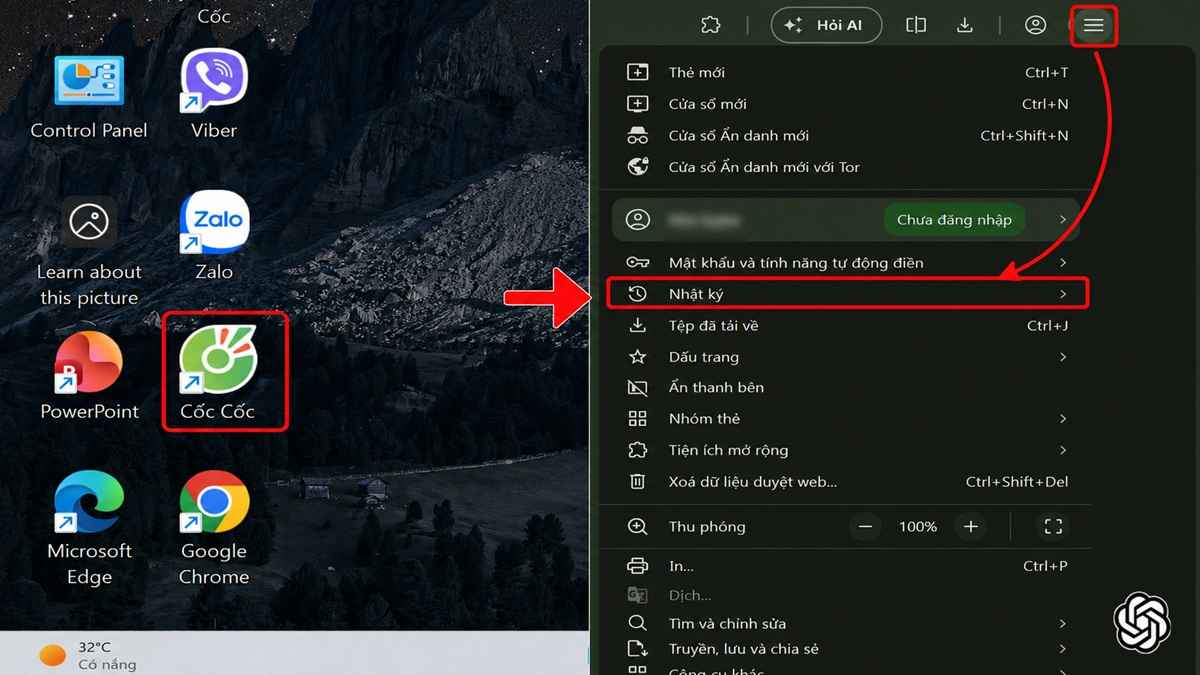Image resolution: width=1200 pixels, height=675 pixels.
Task: Click the Chưa đăng nhập badge
Action: (x=954, y=220)
